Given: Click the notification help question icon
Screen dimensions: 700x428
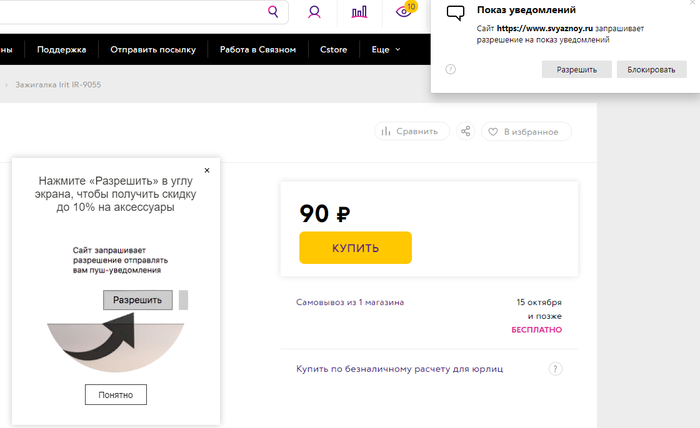Looking at the screenshot, I should tap(451, 69).
